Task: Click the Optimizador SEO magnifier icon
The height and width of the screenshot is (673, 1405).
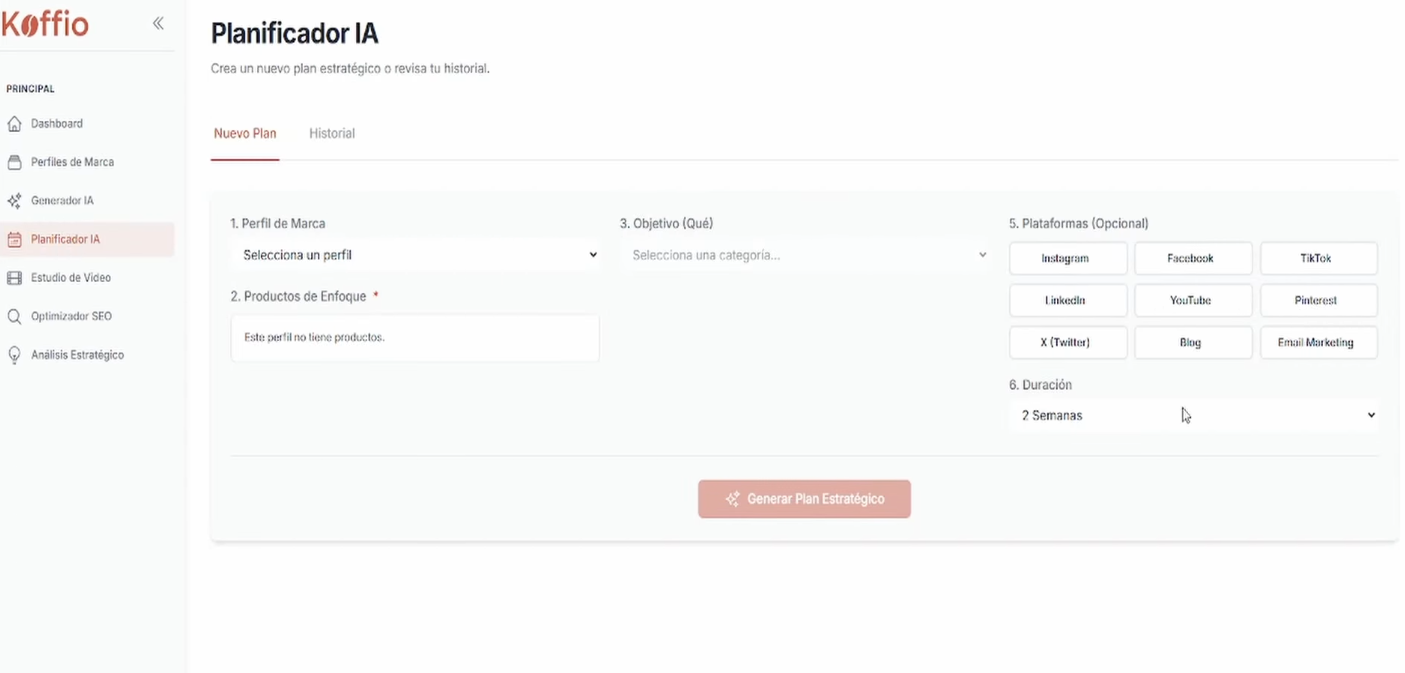Action: 14,316
